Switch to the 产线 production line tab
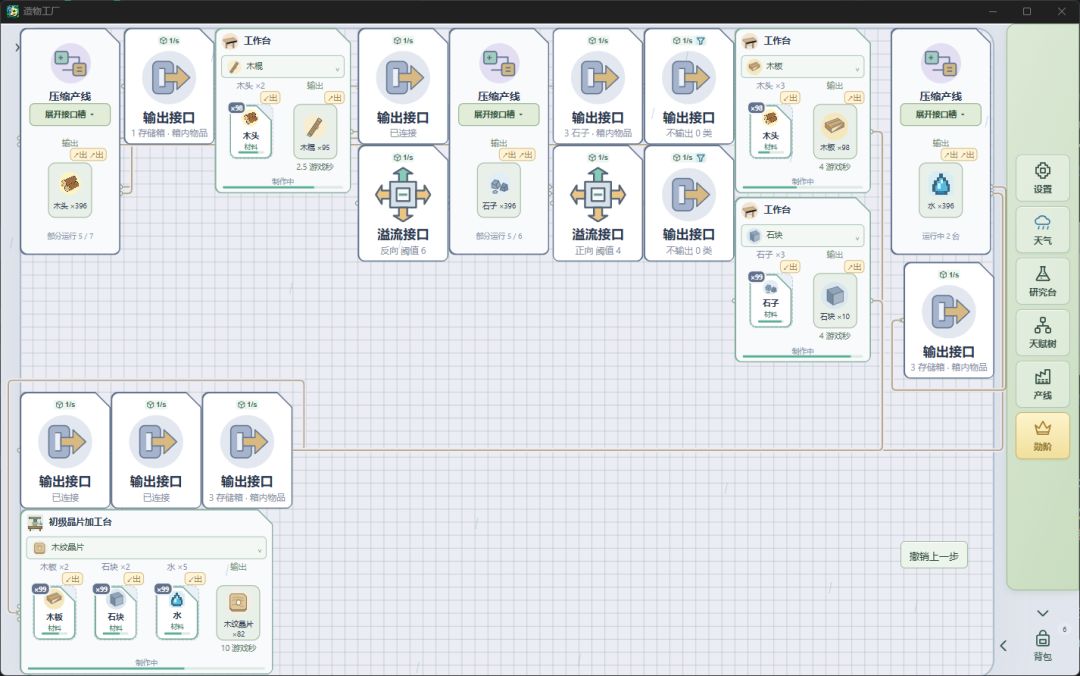Screen dimensions: 1080x676 click(x=1042, y=385)
